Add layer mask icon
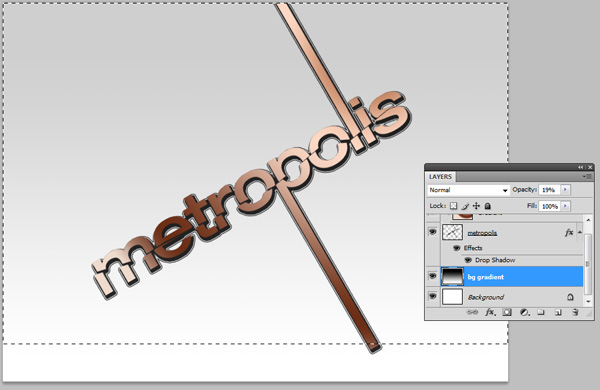Screen dimensions: 600x390 (x=507, y=312)
